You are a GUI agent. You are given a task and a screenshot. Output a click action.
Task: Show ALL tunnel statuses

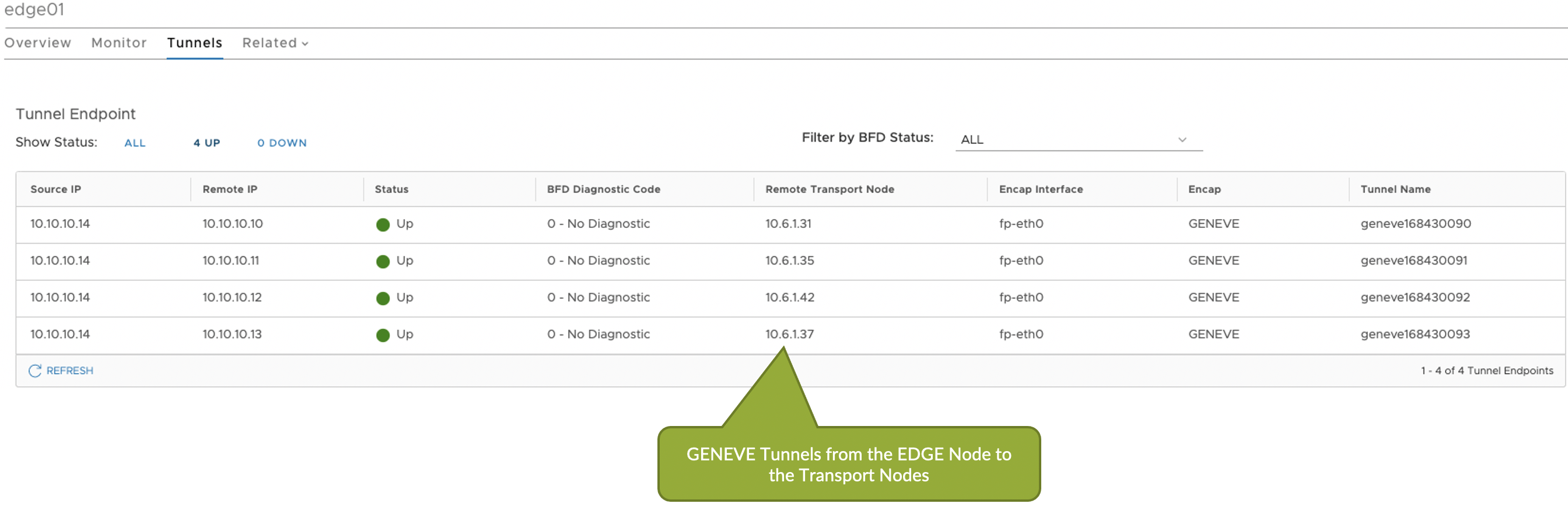pos(135,143)
